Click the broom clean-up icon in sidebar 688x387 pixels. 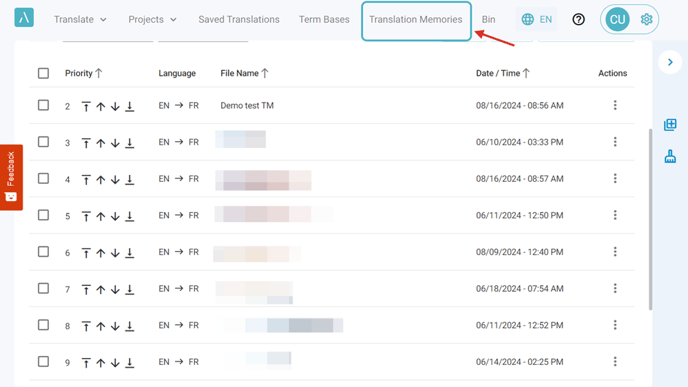click(x=670, y=157)
